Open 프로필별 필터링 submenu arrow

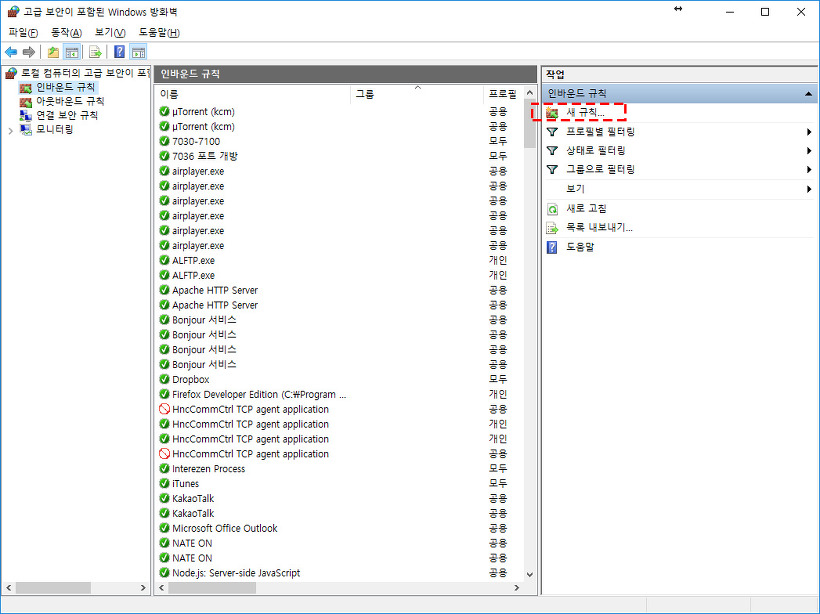pos(809,132)
